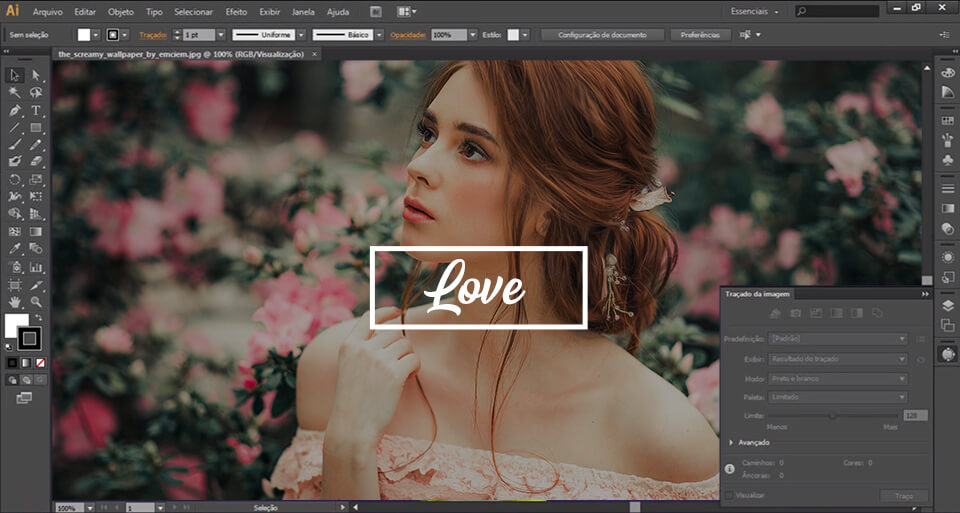
Task: Switch to the_screamy_wallpaper_by_emciem.jpg document tab
Action: (181, 54)
